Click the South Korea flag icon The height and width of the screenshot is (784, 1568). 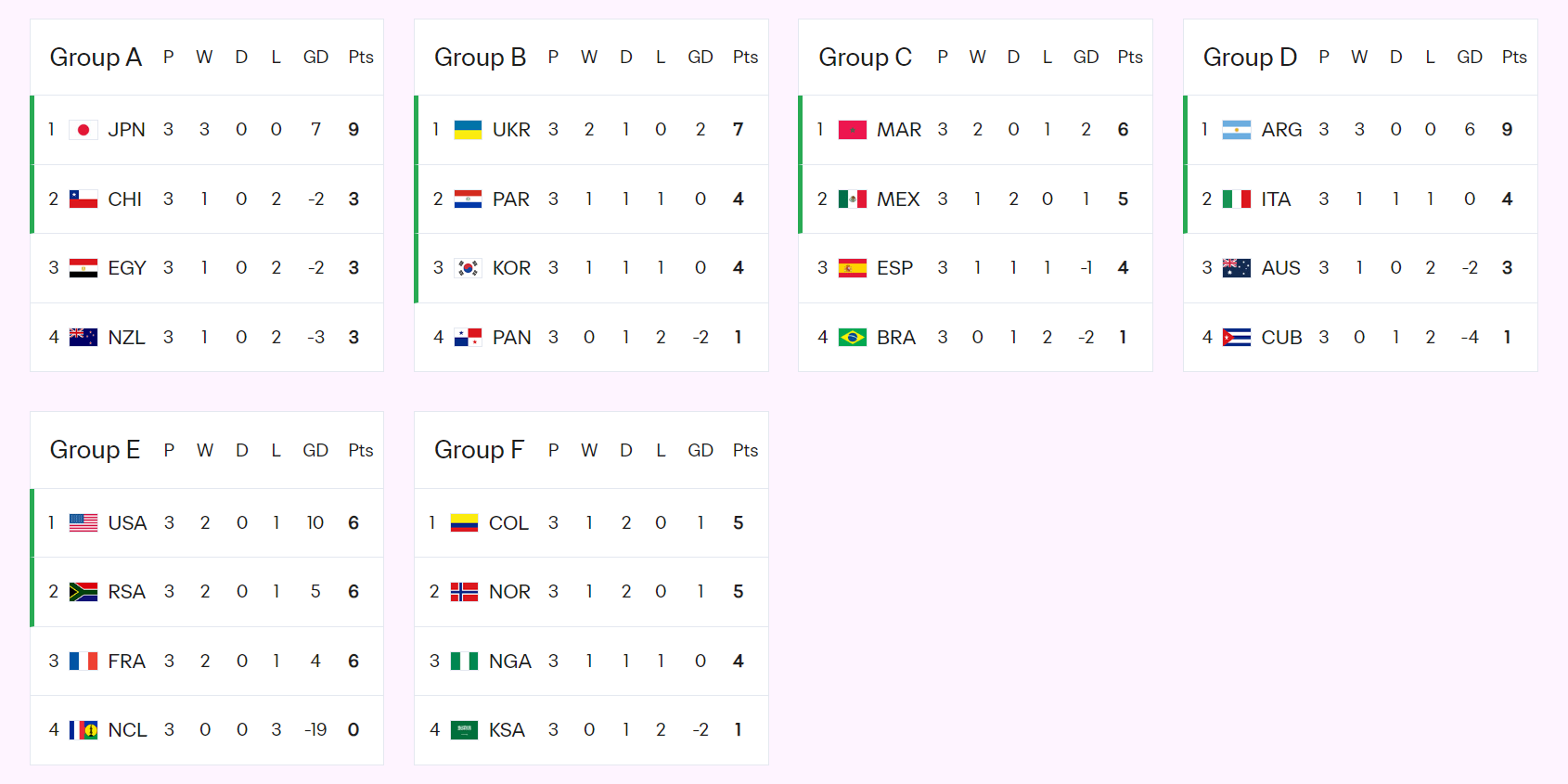[x=468, y=268]
